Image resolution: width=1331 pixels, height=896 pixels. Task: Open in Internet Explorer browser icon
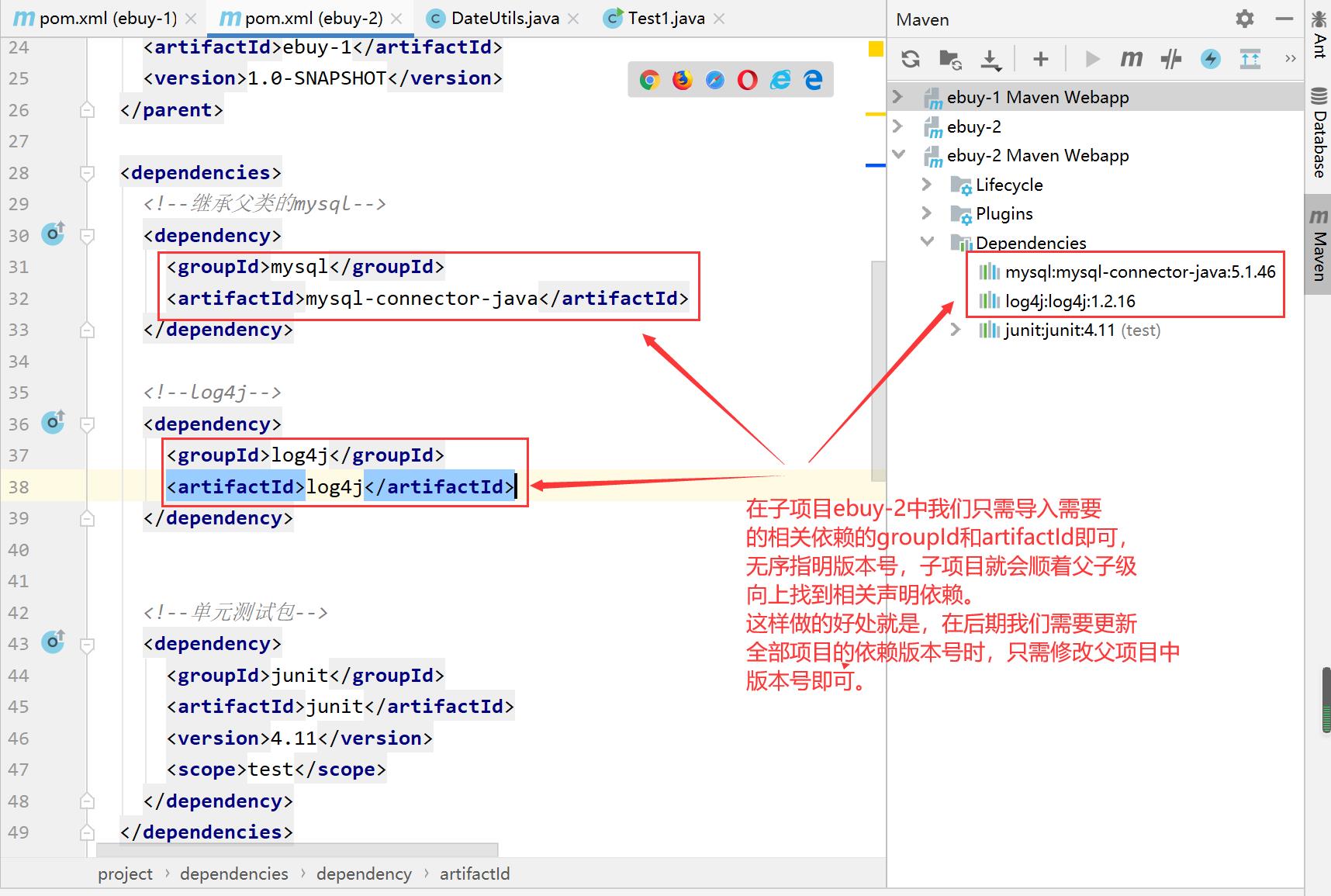pos(780,80)
